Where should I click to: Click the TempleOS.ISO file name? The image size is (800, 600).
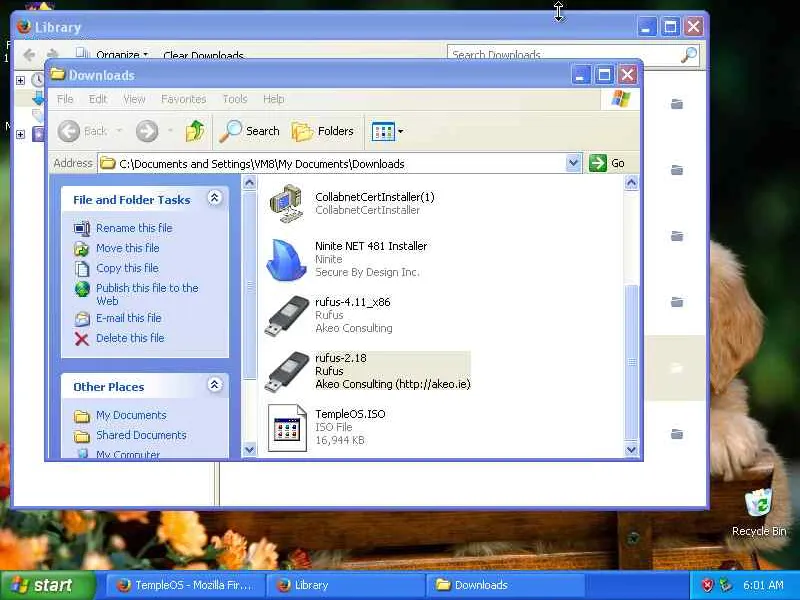pyautogui.click(x=350, y=414)
